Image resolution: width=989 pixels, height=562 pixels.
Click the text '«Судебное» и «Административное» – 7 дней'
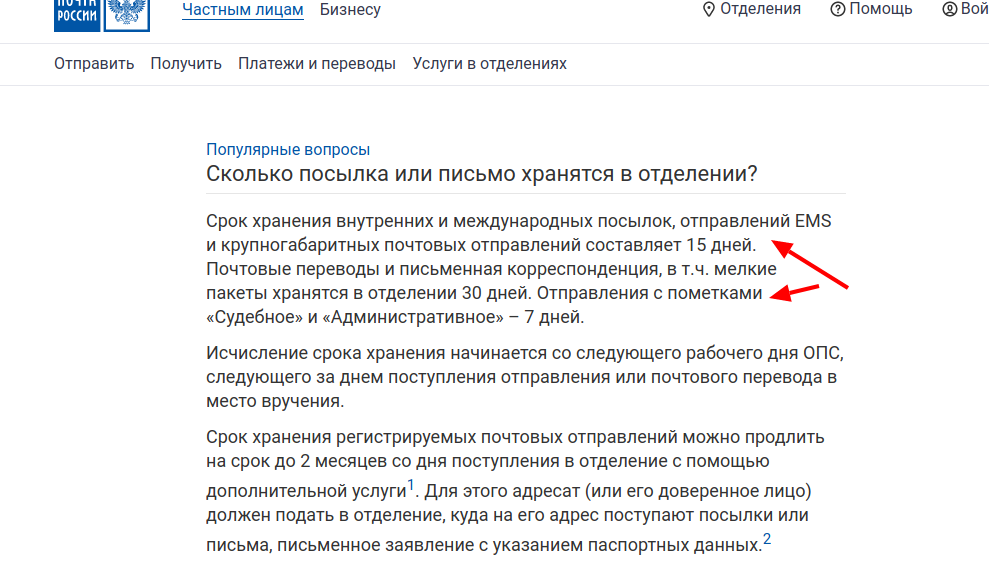[x=395, y=317]
